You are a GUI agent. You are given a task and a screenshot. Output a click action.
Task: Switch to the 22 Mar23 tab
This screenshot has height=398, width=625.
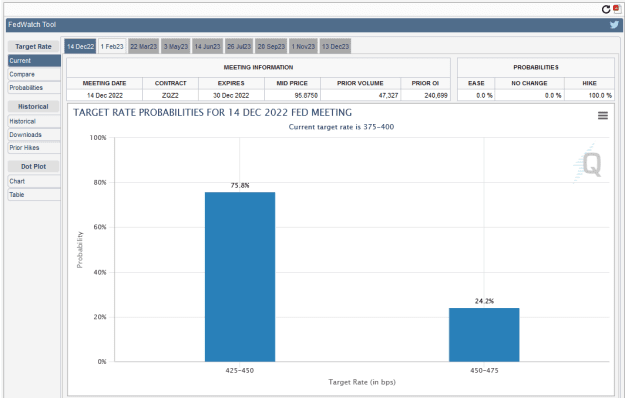(x=143, y=46)
